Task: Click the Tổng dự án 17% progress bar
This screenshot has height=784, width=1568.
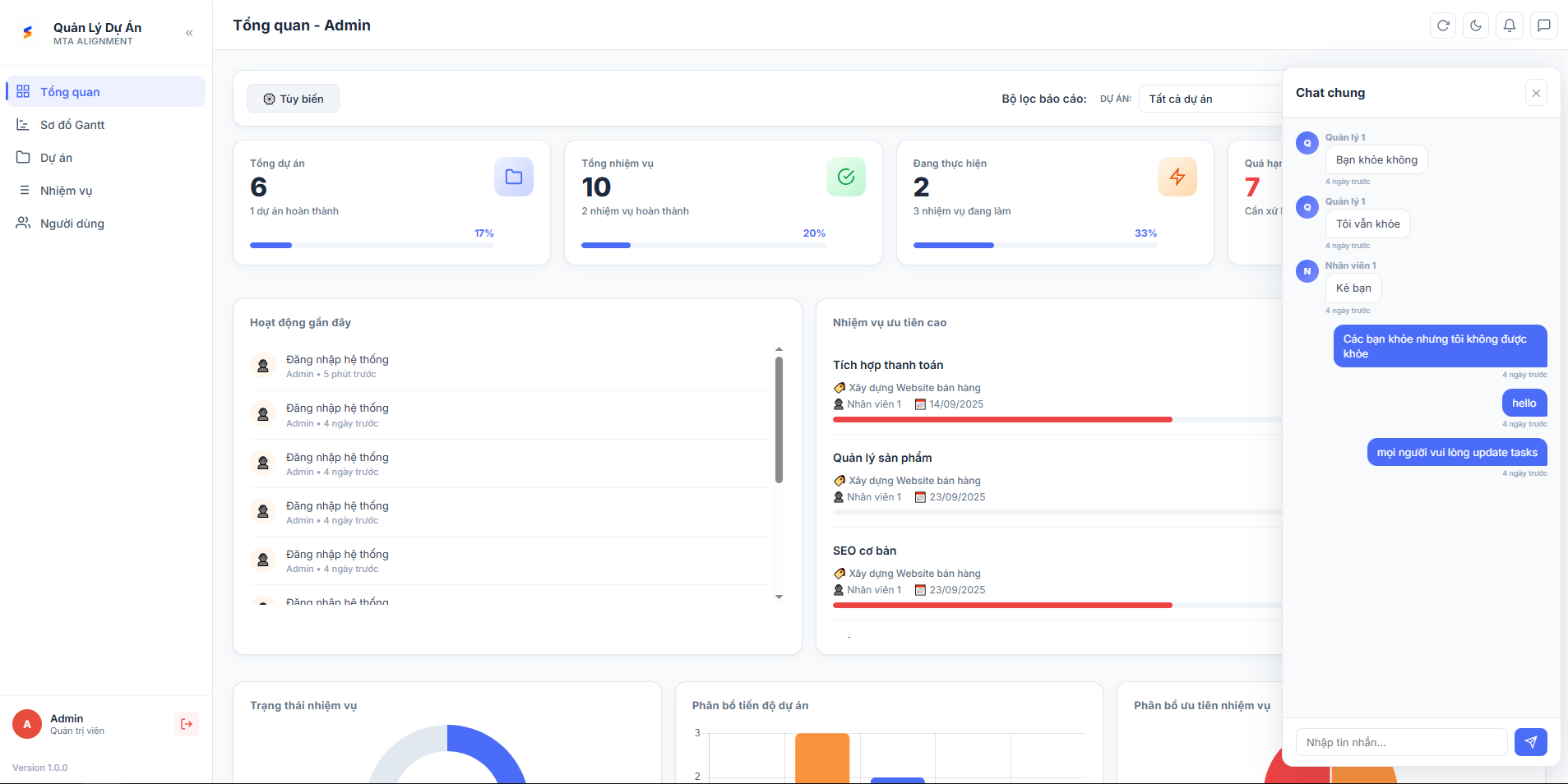Action: 372,245
